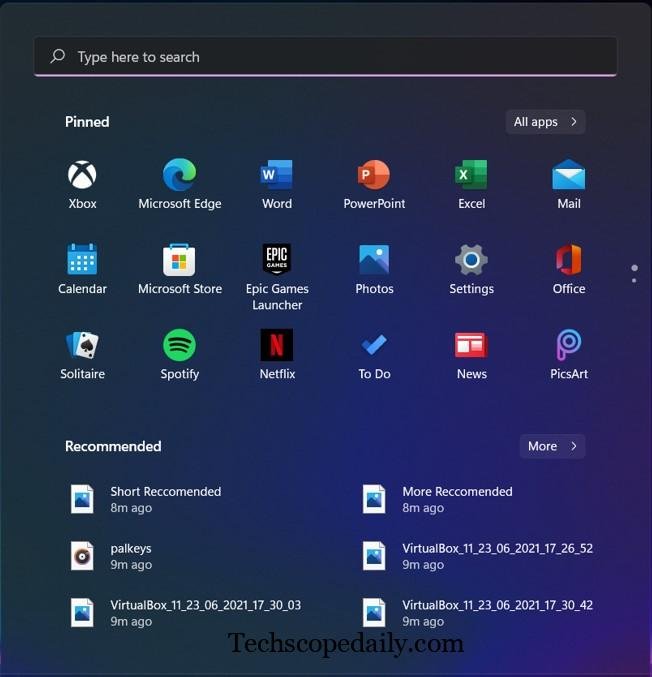Screen dimensions: 652x677
Task: Launch the Office app
Action: pyautogui.click(x=569, y=269)
